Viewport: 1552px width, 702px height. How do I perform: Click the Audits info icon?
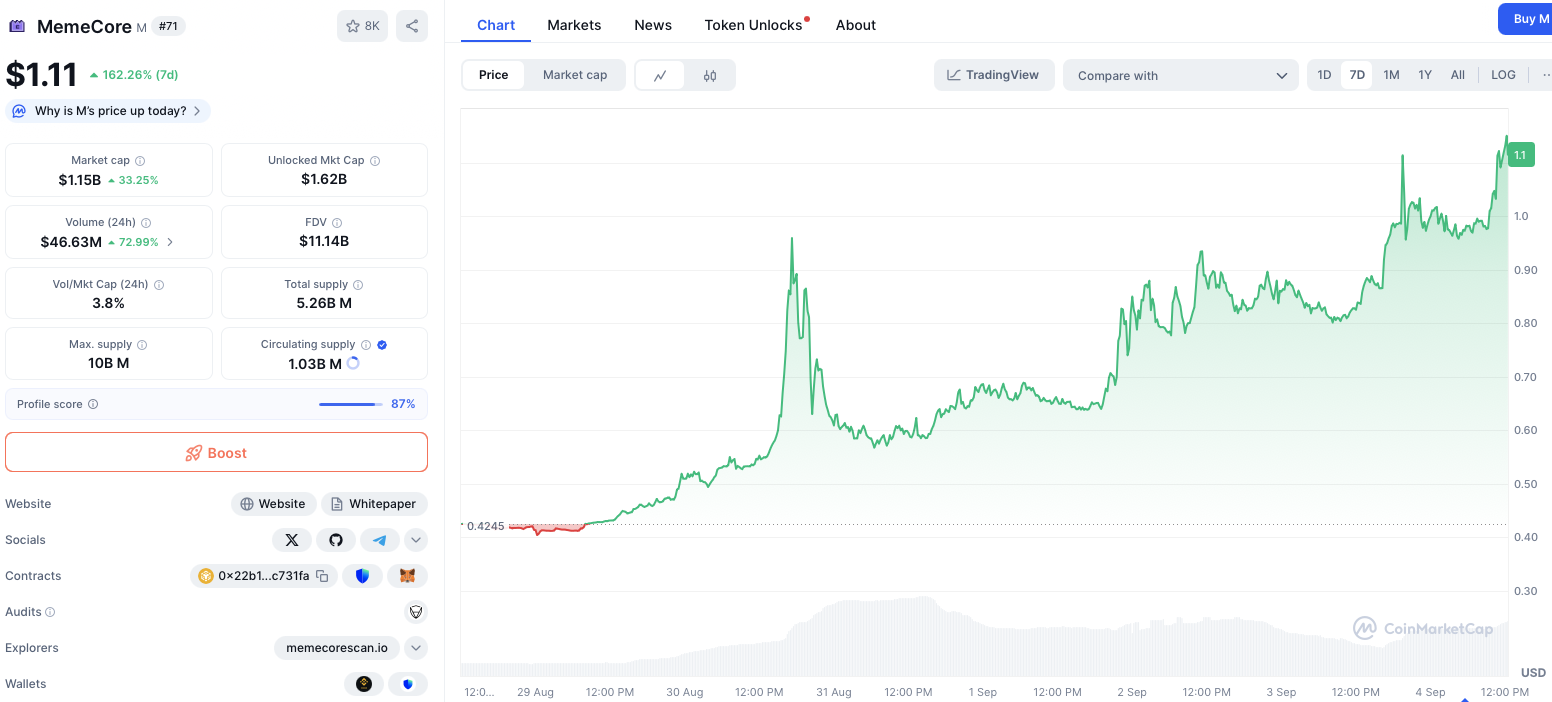[x=50, y=612]
